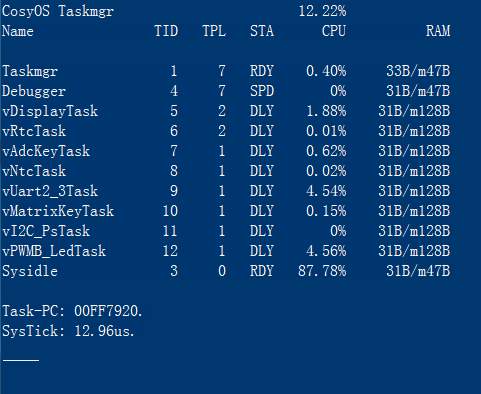Click the Task-PC address 00FF7920
The width and height of the screenshot is (481, 394).
[106, 311]
